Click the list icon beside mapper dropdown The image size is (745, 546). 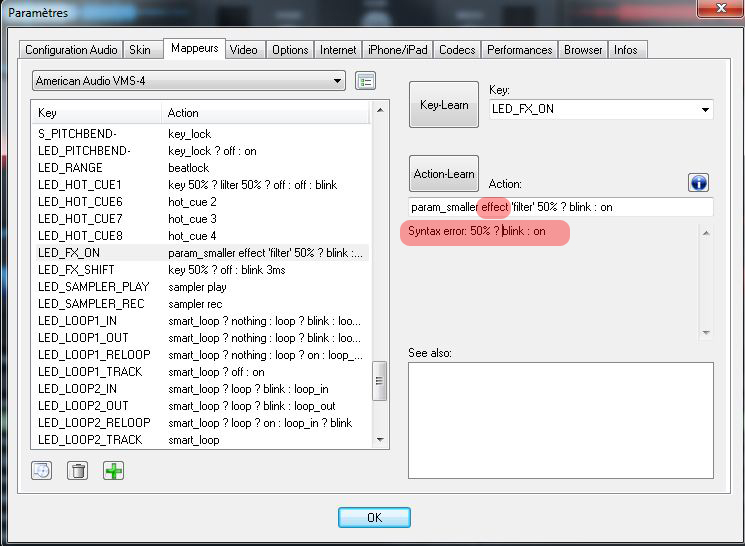365,81
